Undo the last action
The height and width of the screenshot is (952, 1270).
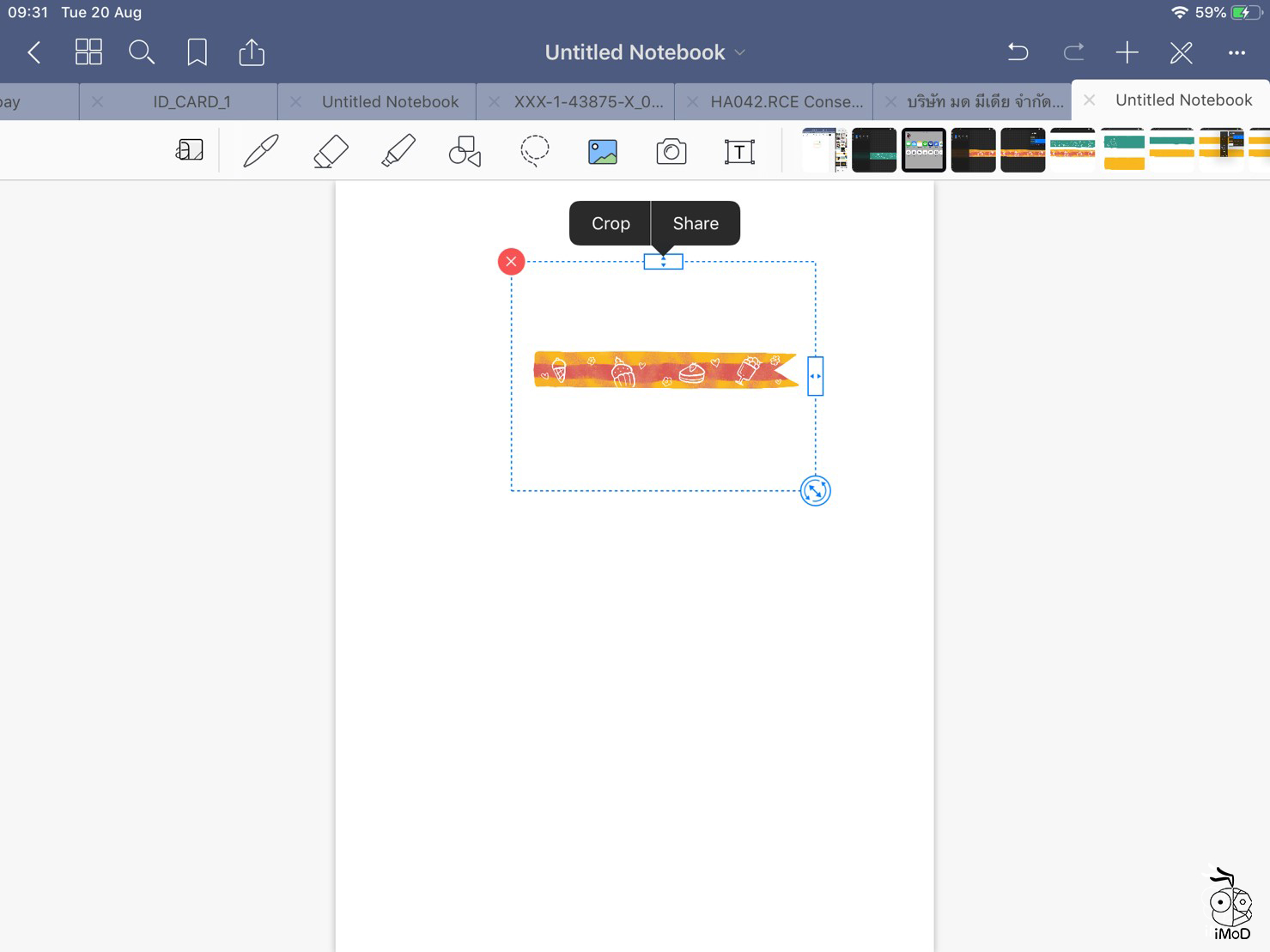1018,52
